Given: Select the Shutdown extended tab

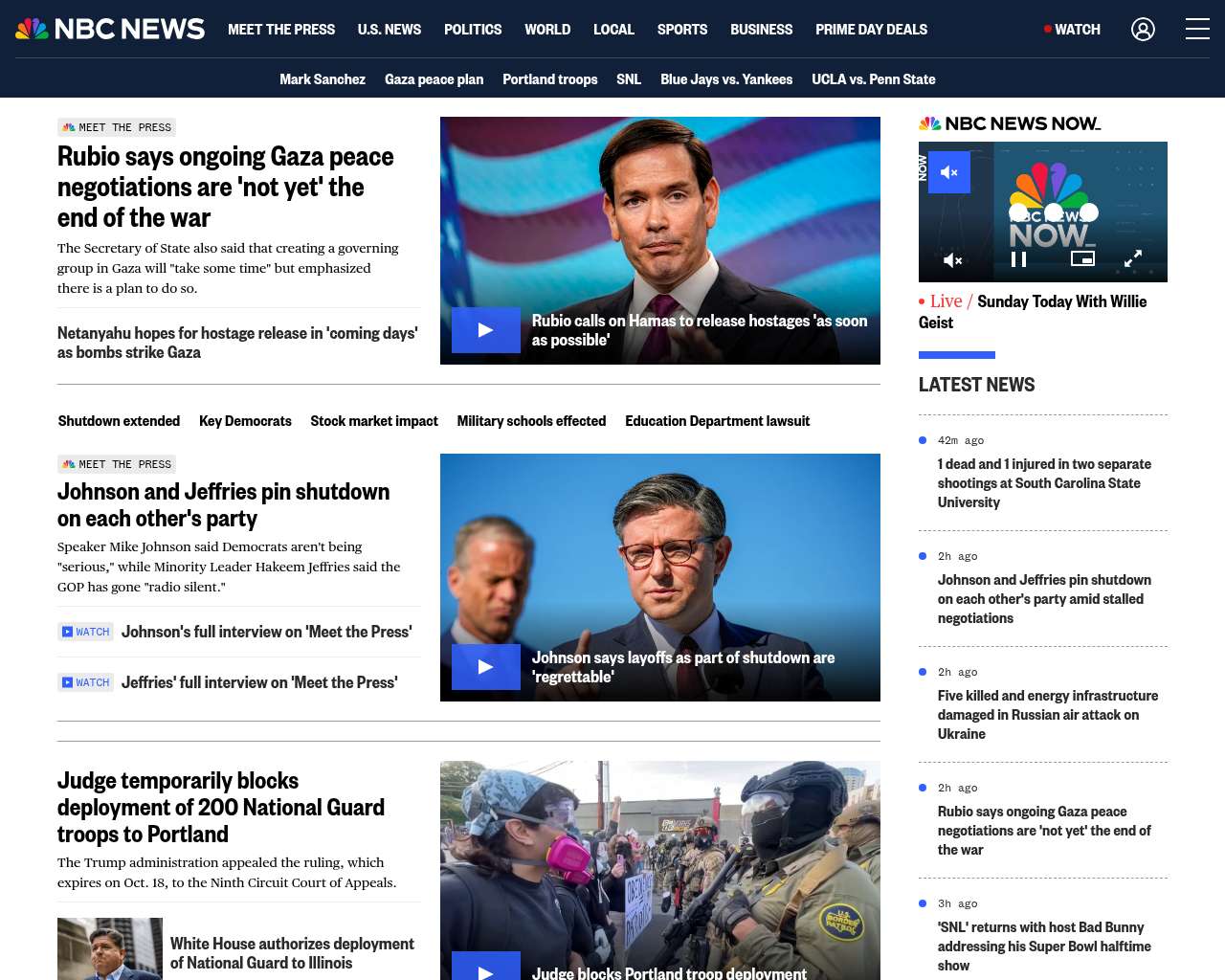Looking at the screenshot, I should pyautogui.click(x=119, y=421).
